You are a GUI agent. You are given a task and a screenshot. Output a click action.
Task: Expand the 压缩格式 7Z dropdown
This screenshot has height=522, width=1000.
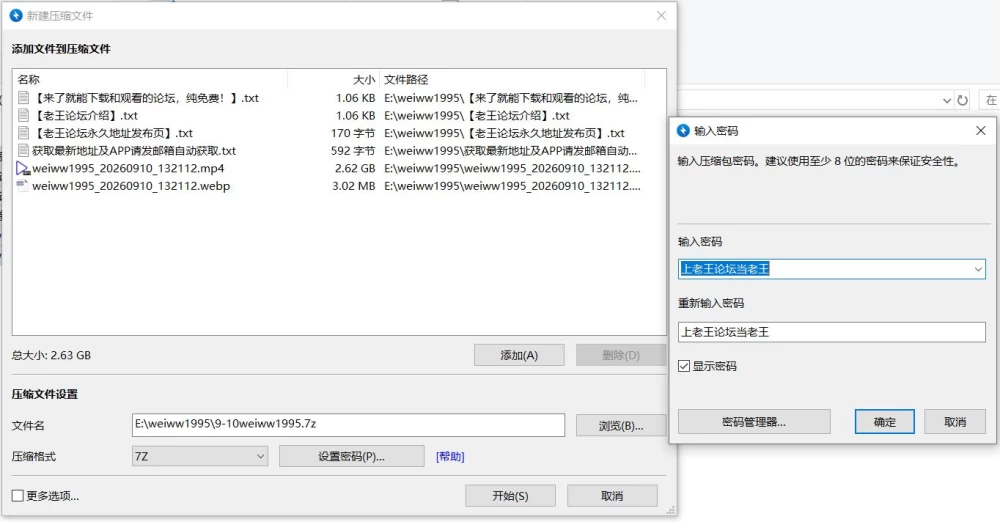(x=200, y=456)
